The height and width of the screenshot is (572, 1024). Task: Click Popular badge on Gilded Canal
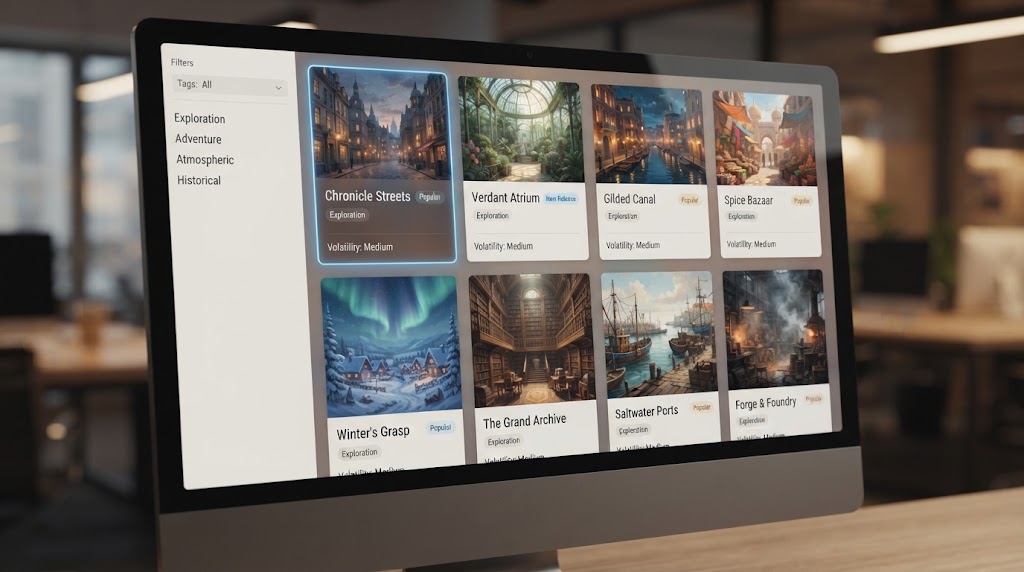[x=689, y=200]
